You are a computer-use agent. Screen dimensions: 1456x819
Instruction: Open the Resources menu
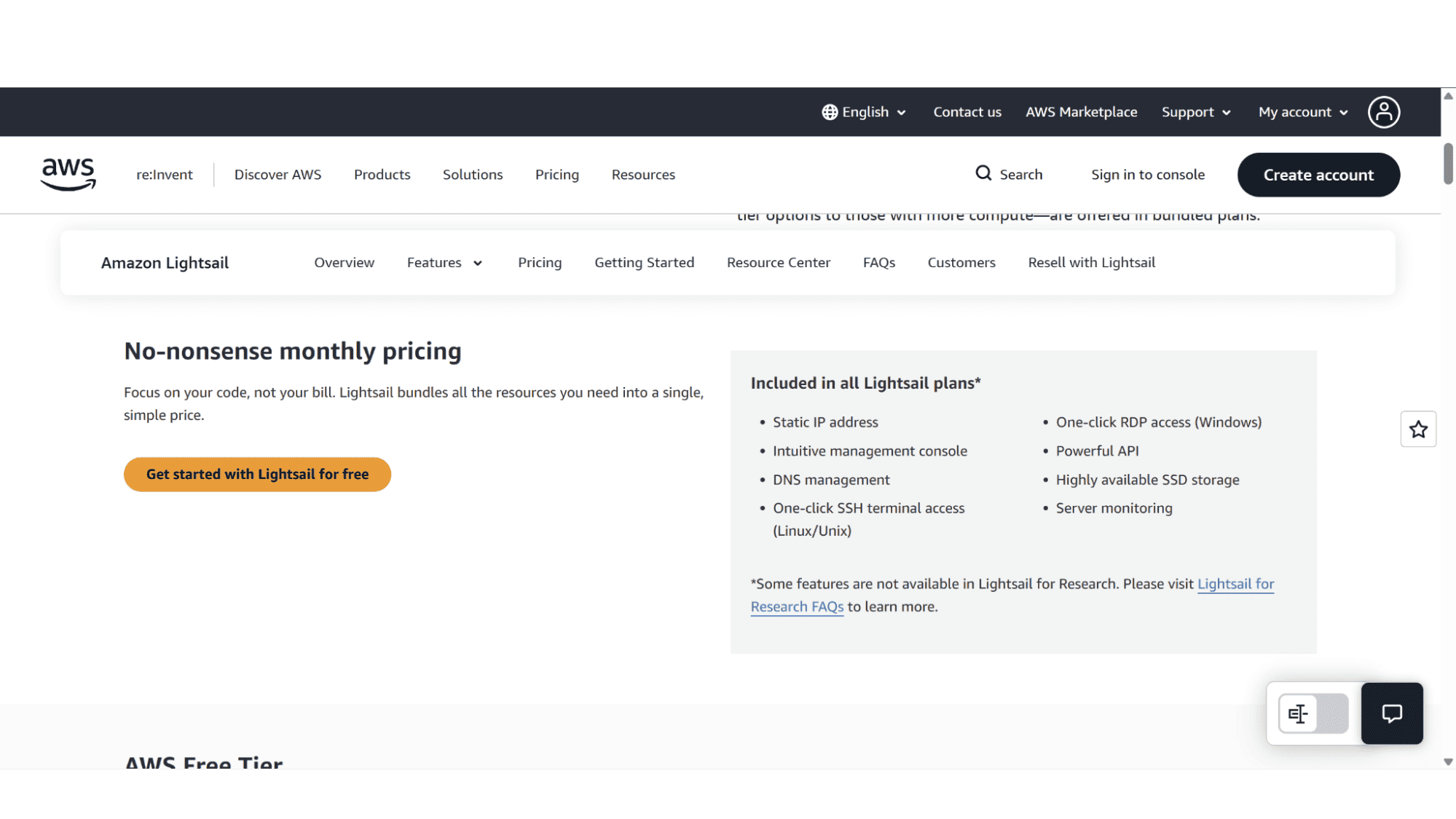tap(643, 175)
